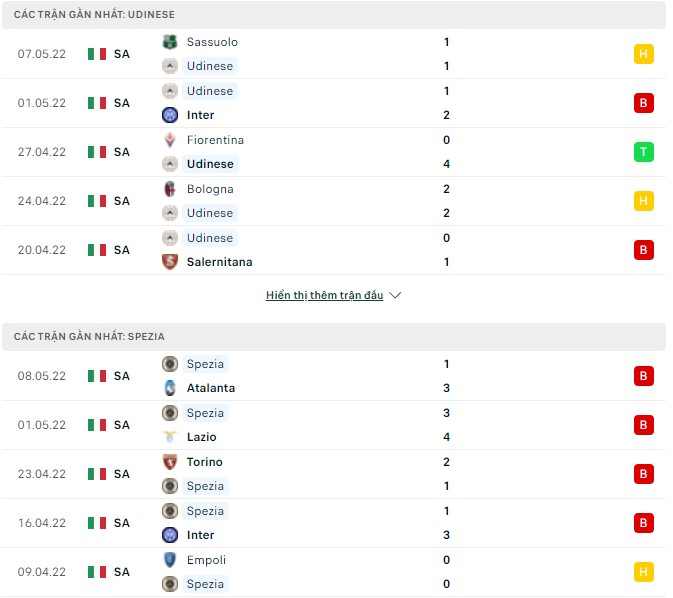
Task: Open the Atalanta team link
Action: pyautogui.click(x=210, y=388)
